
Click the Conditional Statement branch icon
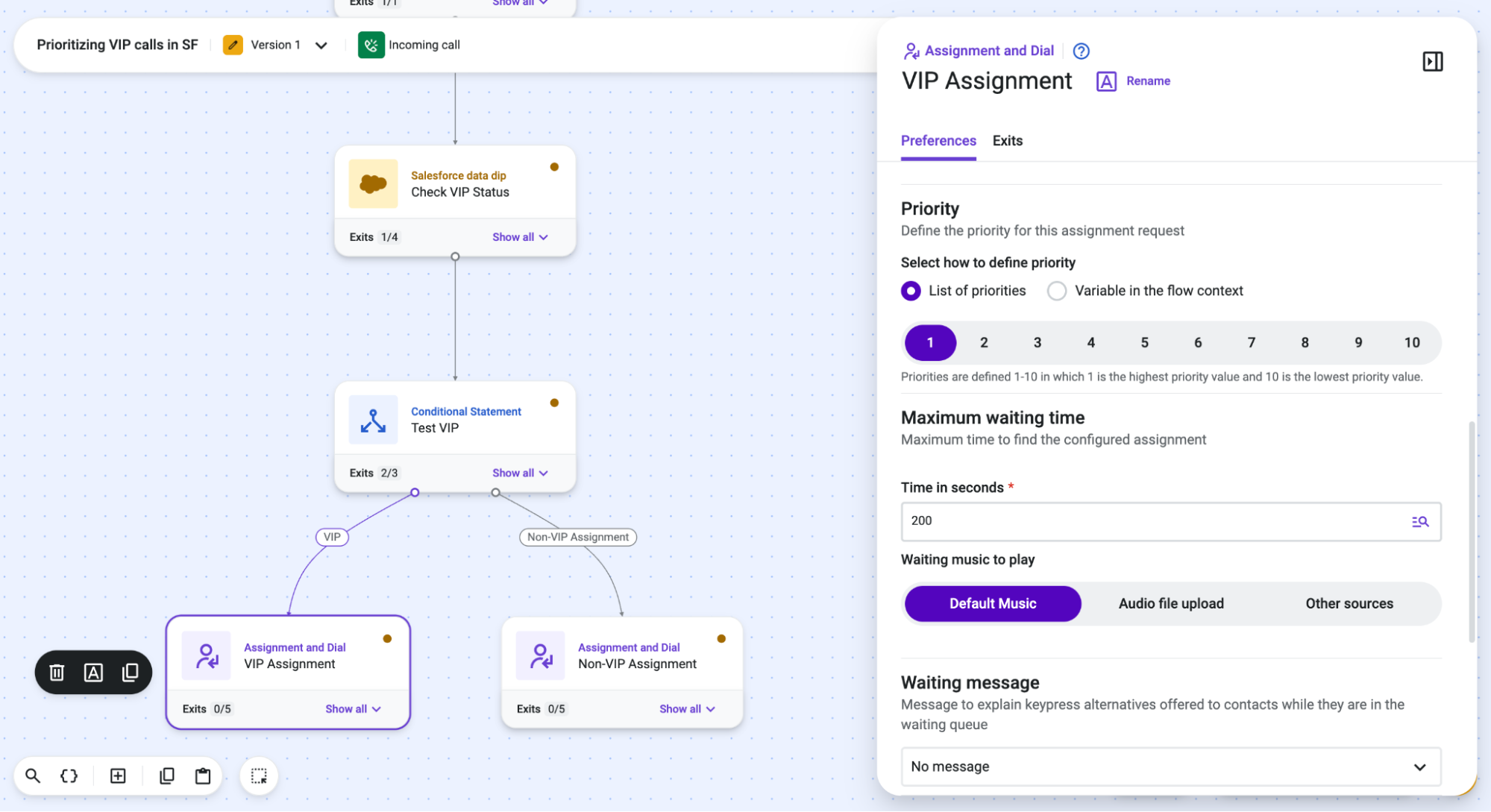coord(373,420)
